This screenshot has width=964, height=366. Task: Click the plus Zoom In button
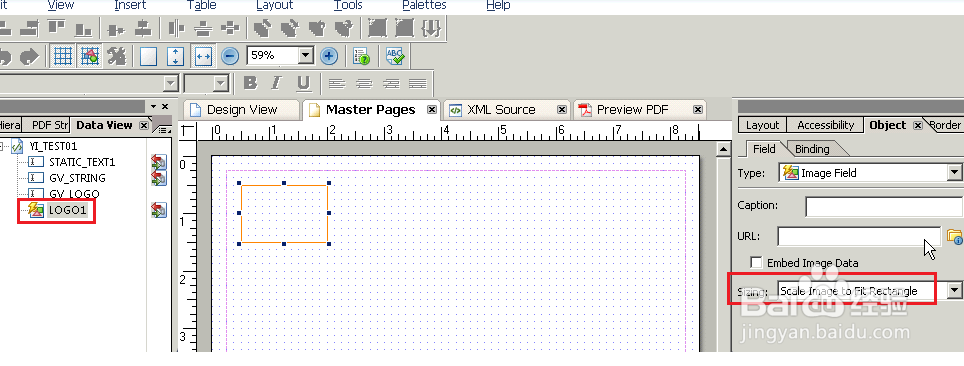click(x=329, y=57)
